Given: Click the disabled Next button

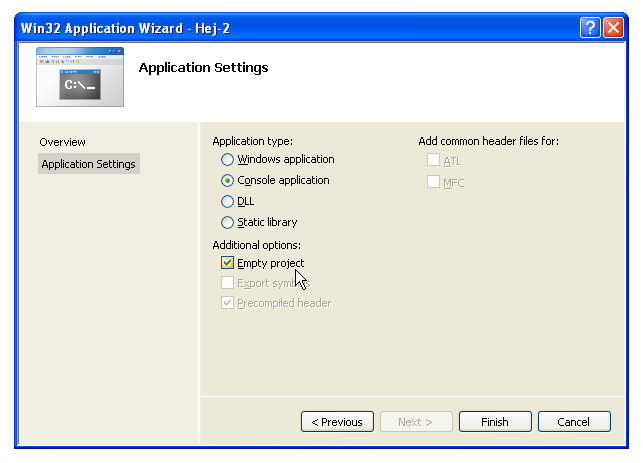Looking at the screenshot, I should pos(416,422).
